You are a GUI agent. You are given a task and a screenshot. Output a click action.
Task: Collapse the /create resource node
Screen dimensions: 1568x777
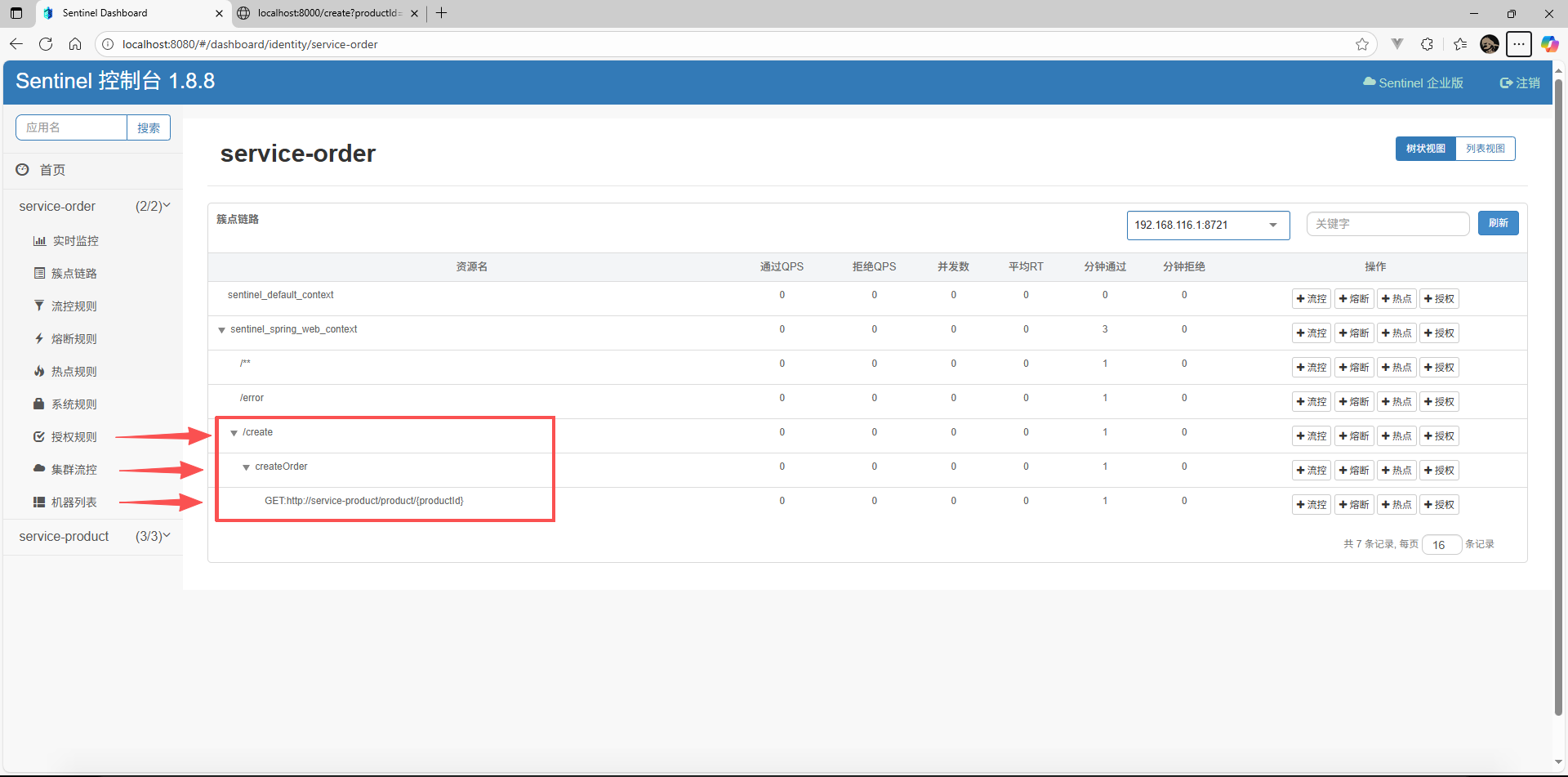pyautogui.click(x=234, y=433)
